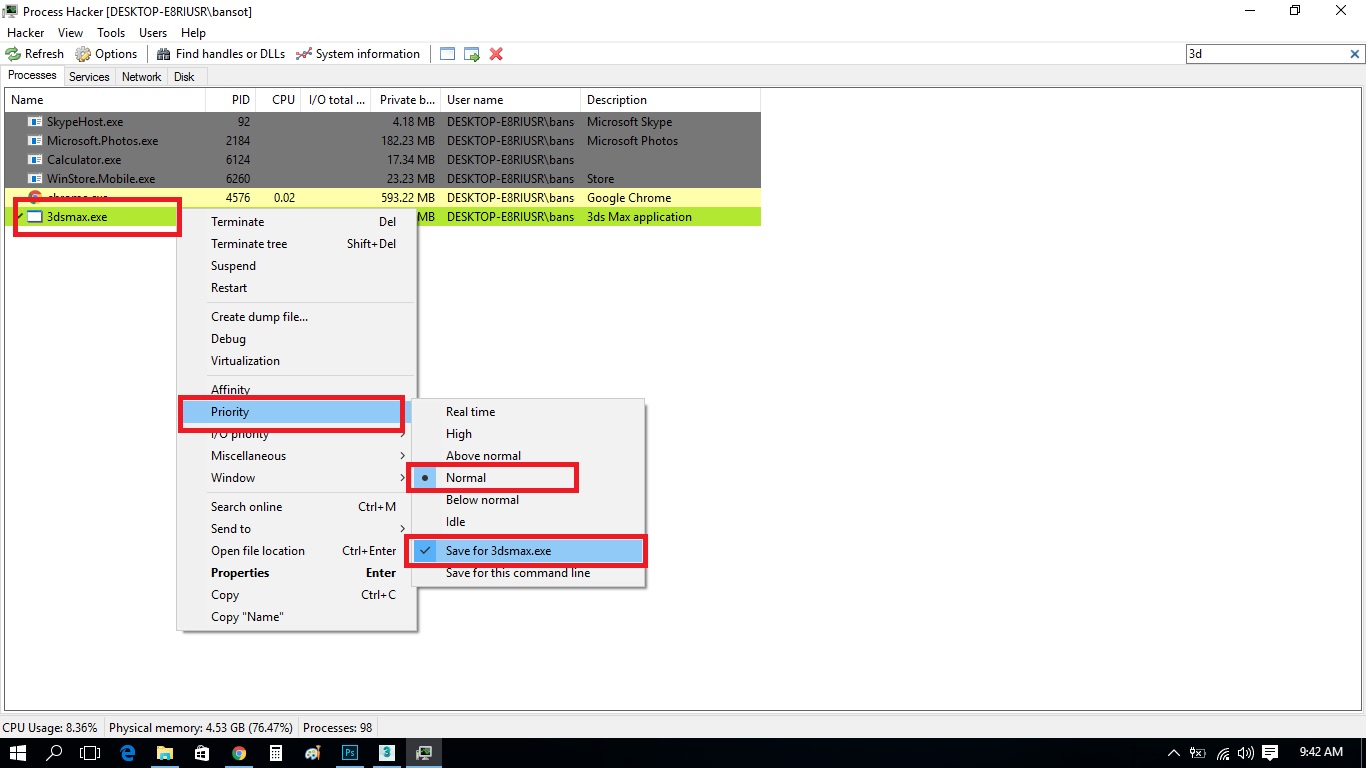Collapse the 3dsmax.exe tree node
Screen dimensions: 1366x768
[19, 217]
